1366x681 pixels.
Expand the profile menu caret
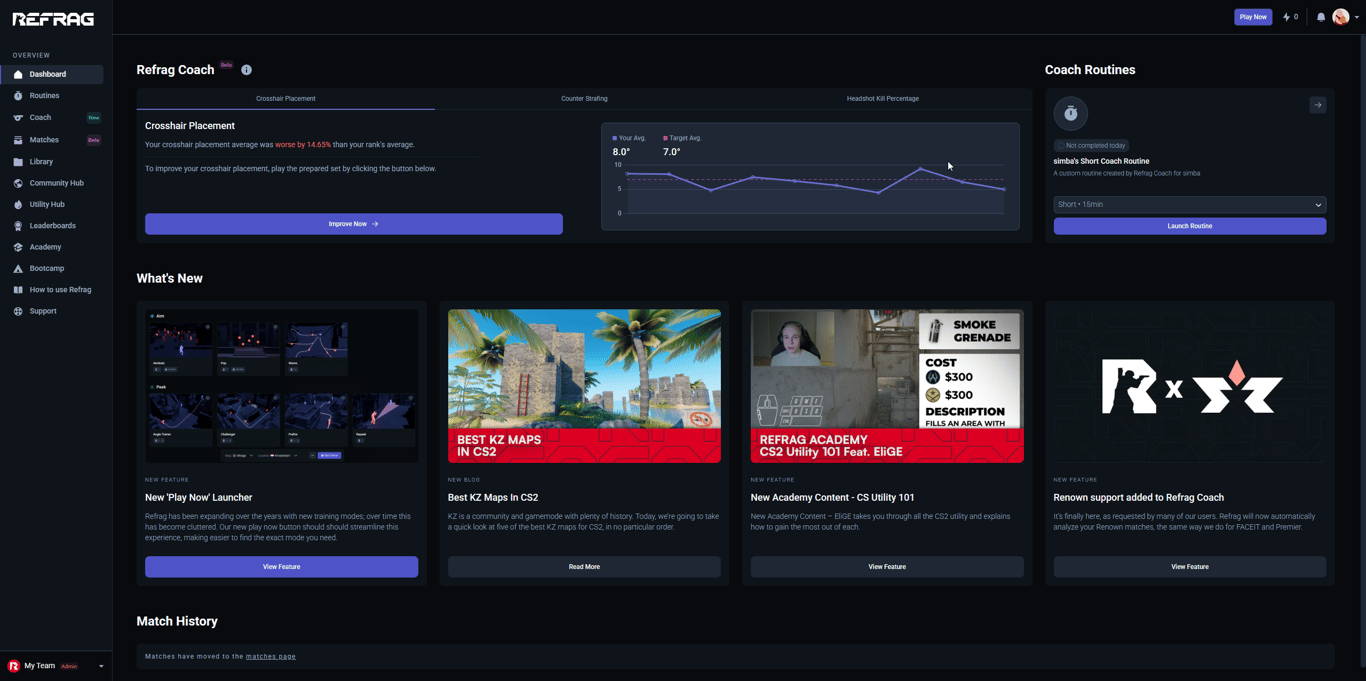tap(1357, 17)
